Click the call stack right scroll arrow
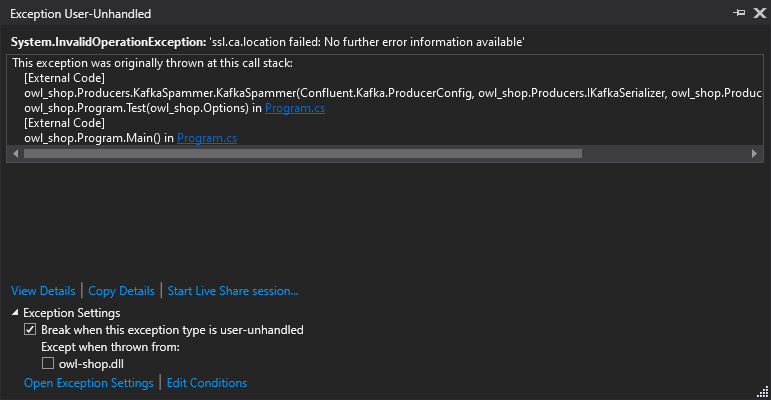Image resolution: width=771 pixels, height=400 pixels. point(754,154)
